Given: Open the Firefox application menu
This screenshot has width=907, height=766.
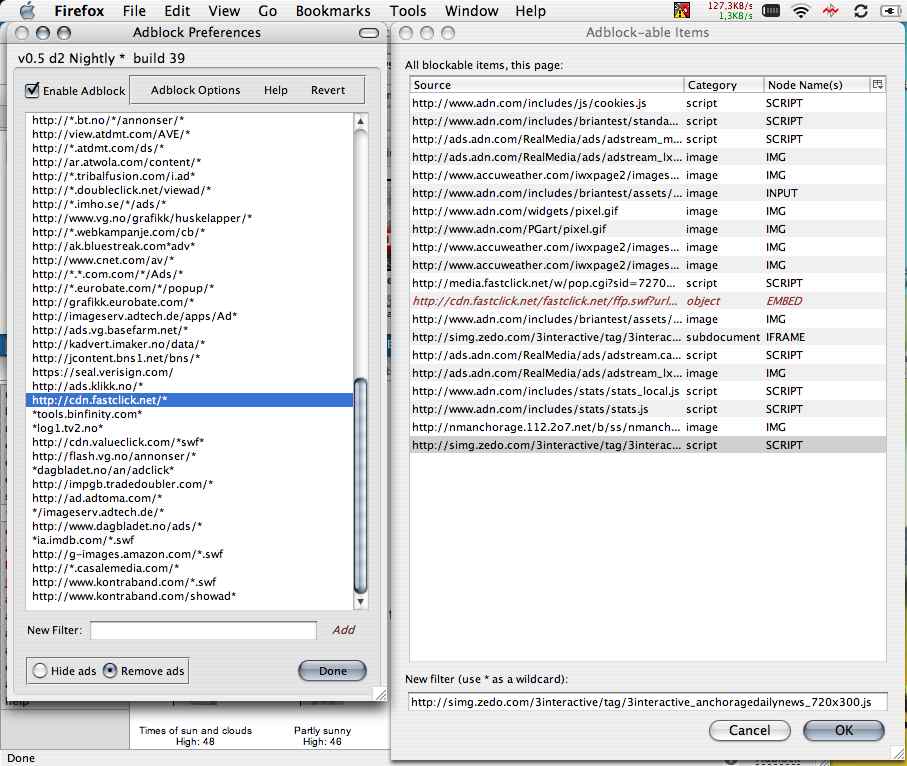Looking at the screenshot, I should [79, 11].
